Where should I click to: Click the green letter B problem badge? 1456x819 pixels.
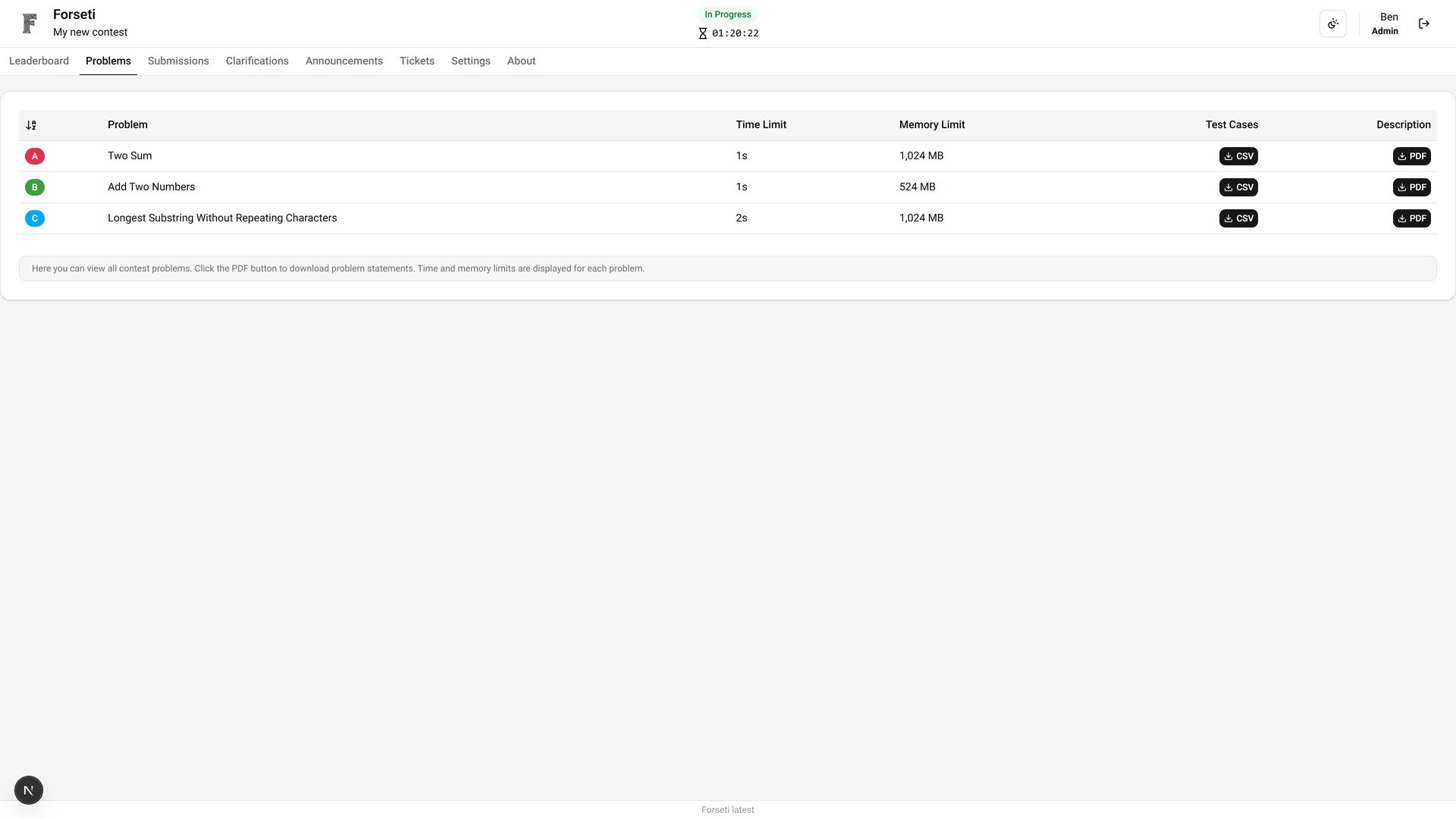35,187
